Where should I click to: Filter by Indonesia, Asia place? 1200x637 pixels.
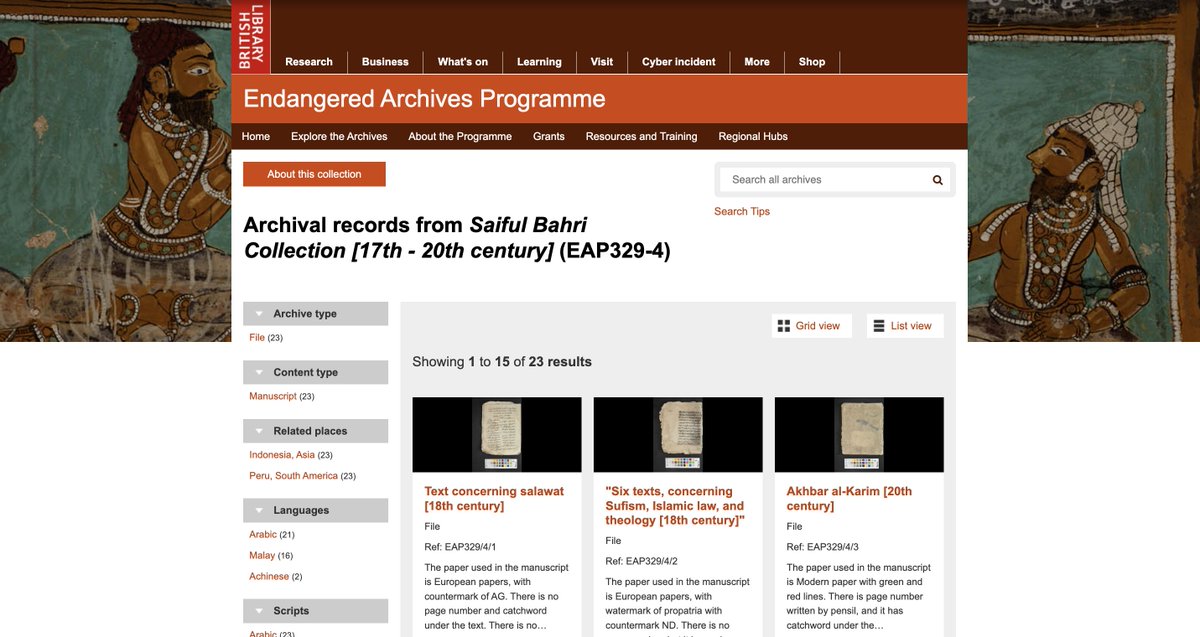tap(282, 455)
